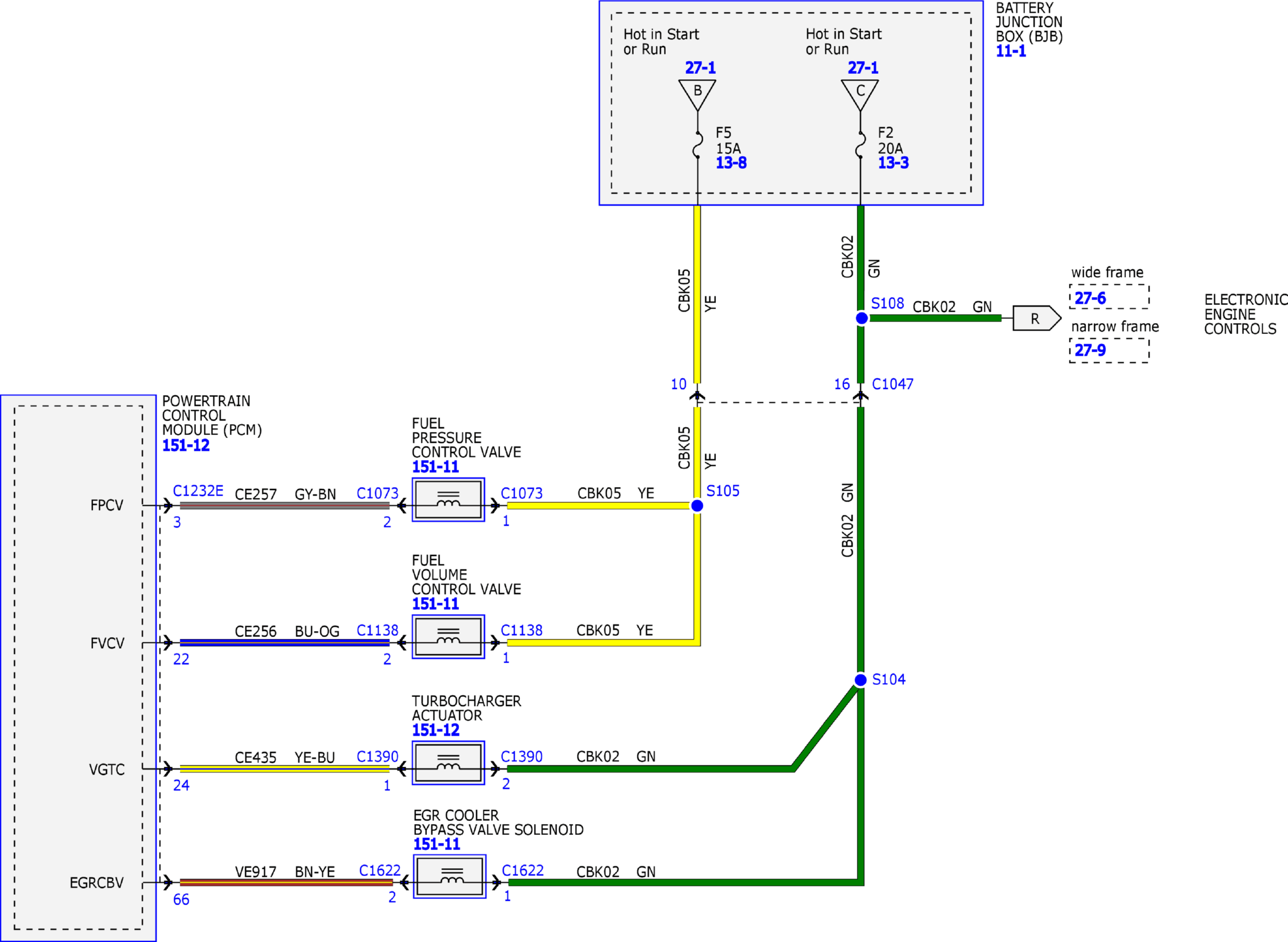The width and height of the screenshot is (1288, 942).
Task: Click the R arrow off-page connector
Action: (x=1036, y=318)
